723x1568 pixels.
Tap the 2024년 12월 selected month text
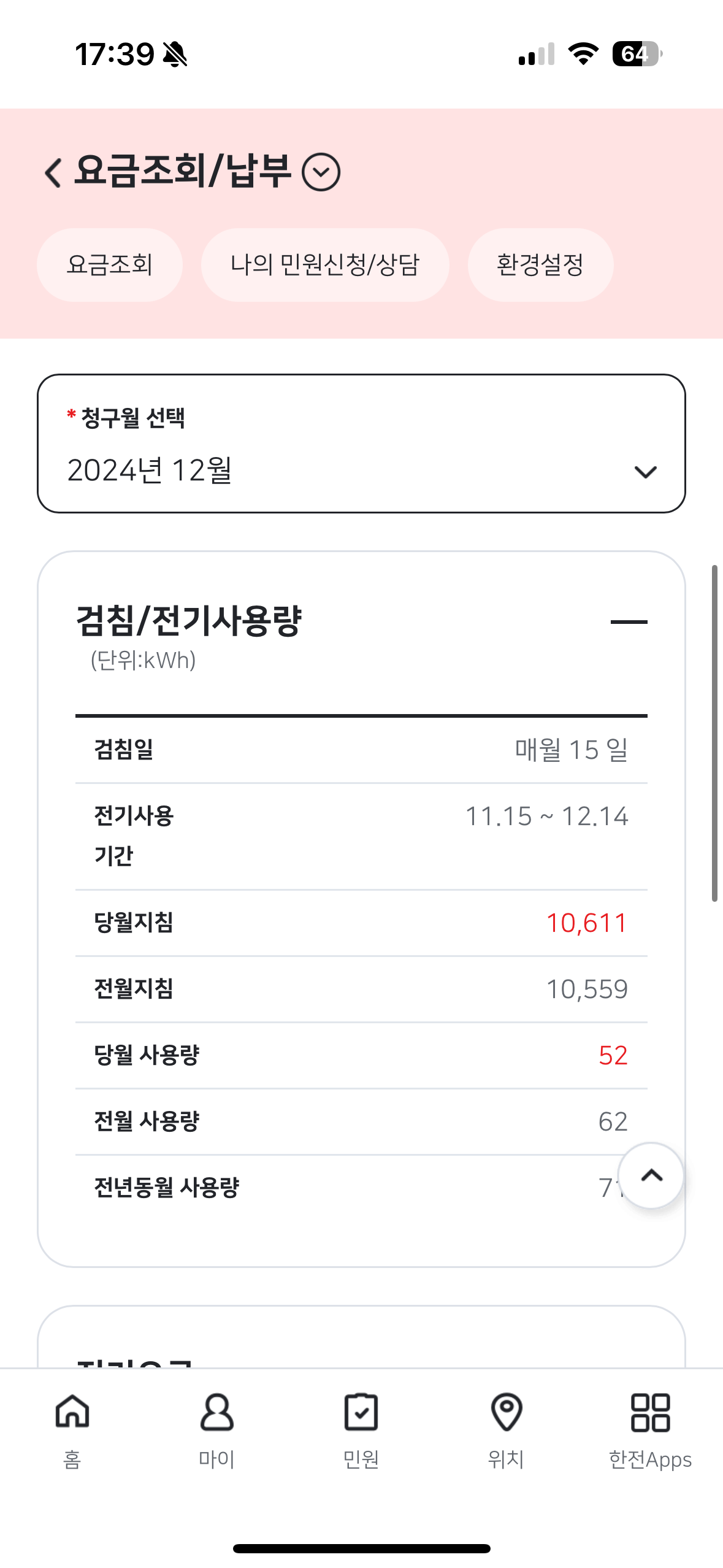click(x=150, y=471)
